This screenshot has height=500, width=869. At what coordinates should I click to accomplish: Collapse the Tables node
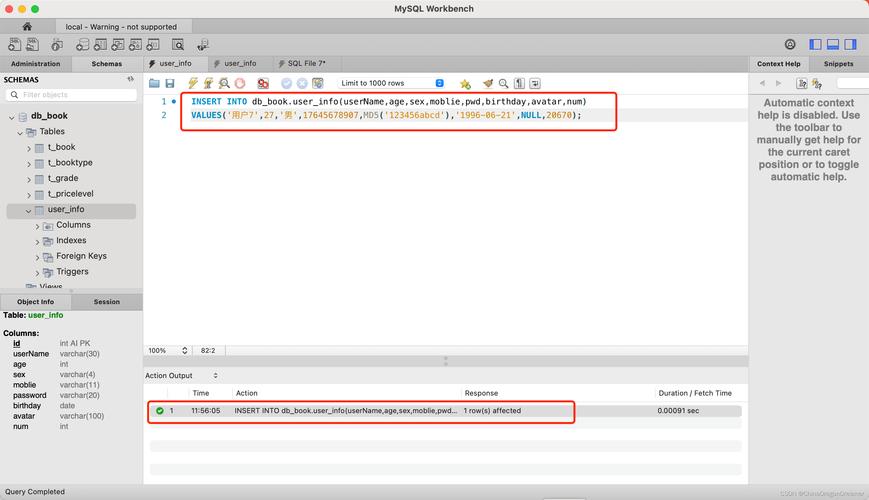coord(20,132)
